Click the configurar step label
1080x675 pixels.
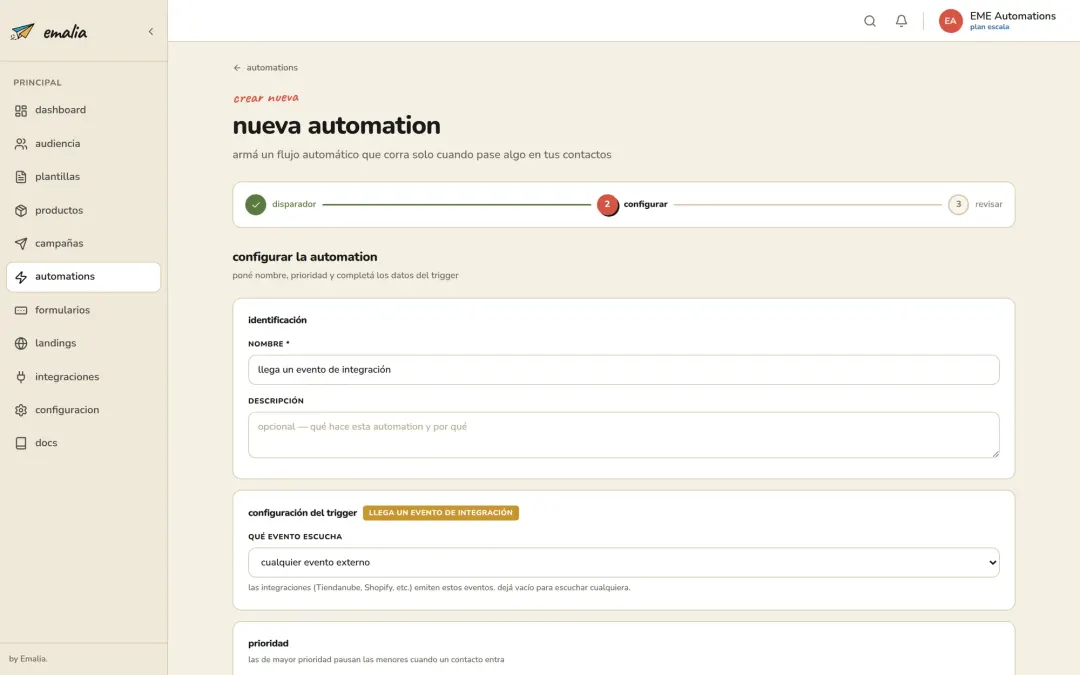(645, 205)
